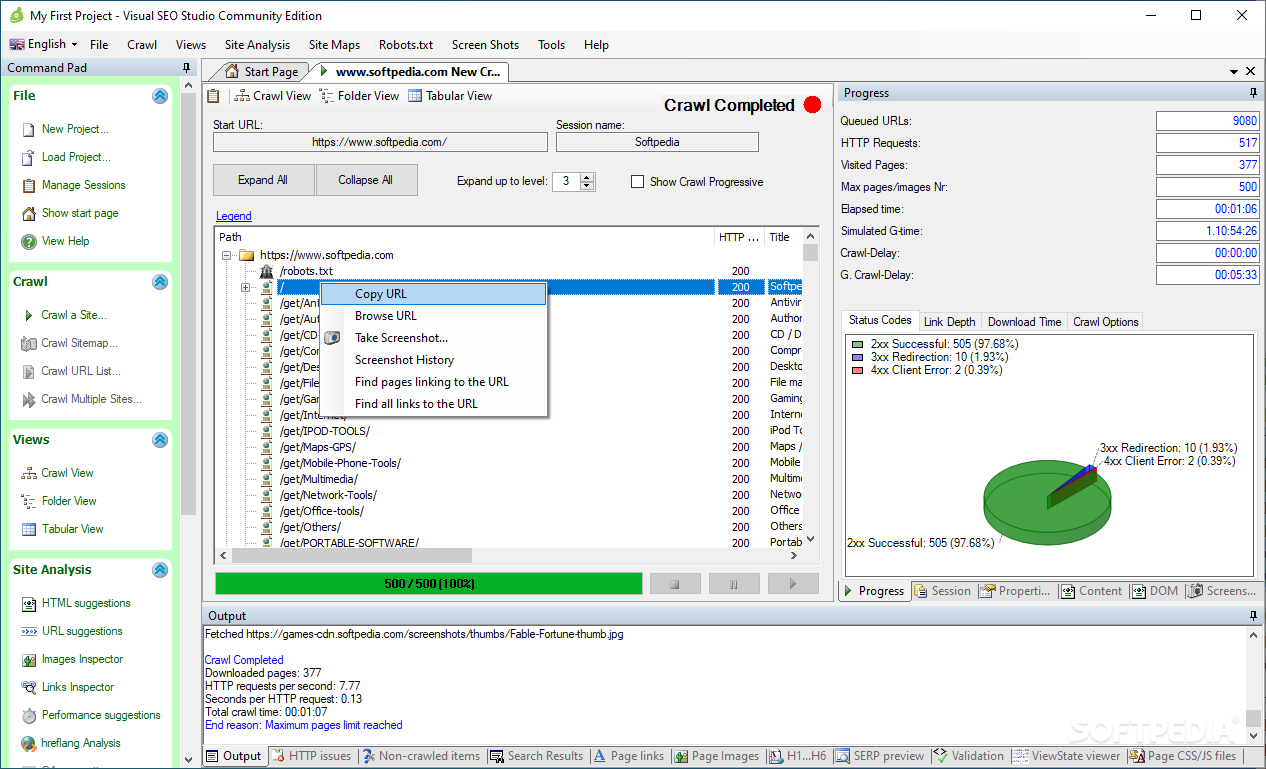Open SERP preview tab
Viewport: 1266px width, 769px height.
[x=880, y=756]
